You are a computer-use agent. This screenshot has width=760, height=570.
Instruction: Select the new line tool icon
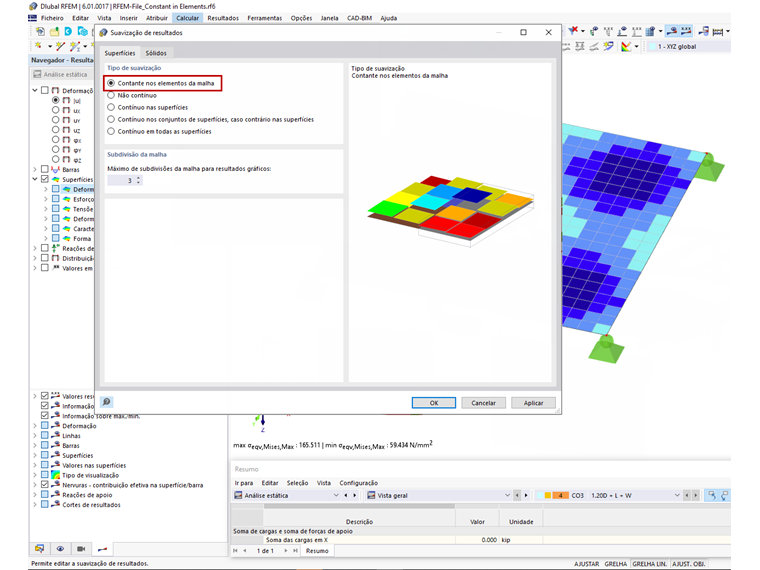[60, 46]
